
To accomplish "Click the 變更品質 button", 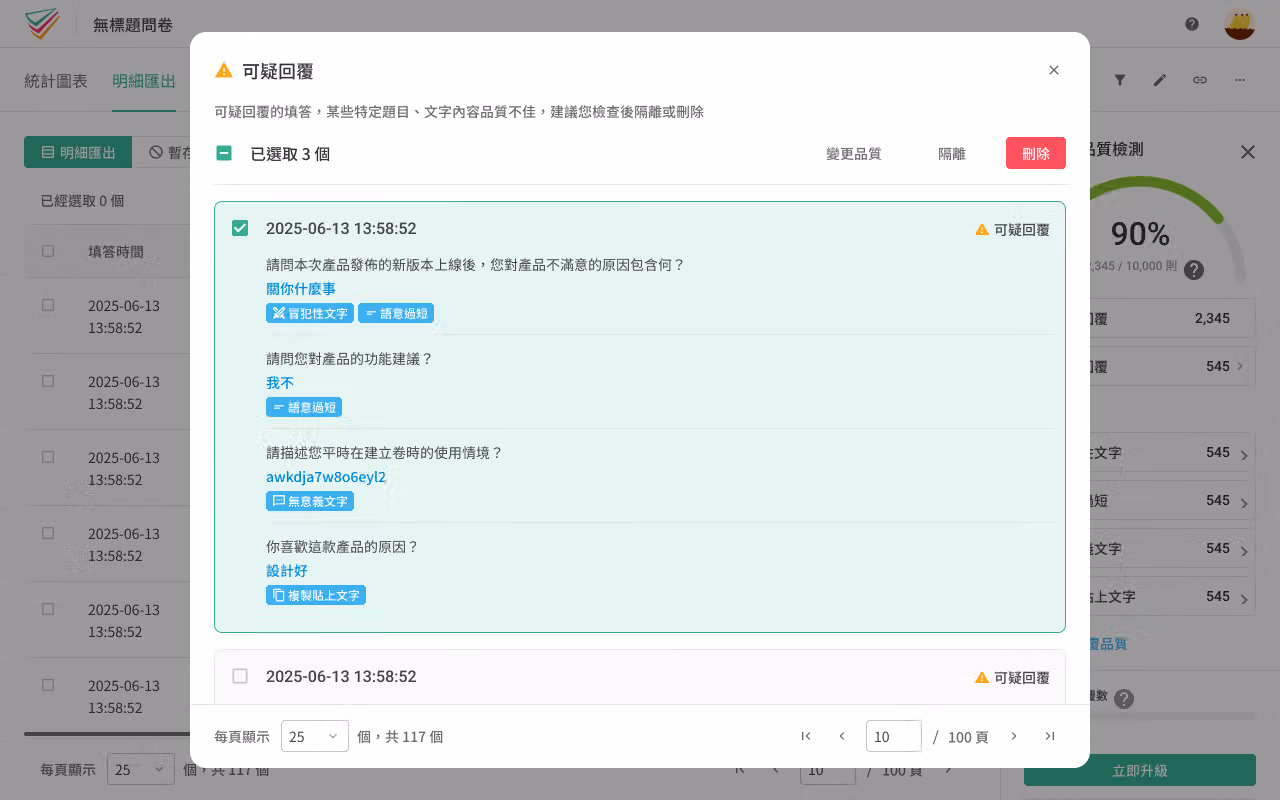I will (x=854, y=153).
